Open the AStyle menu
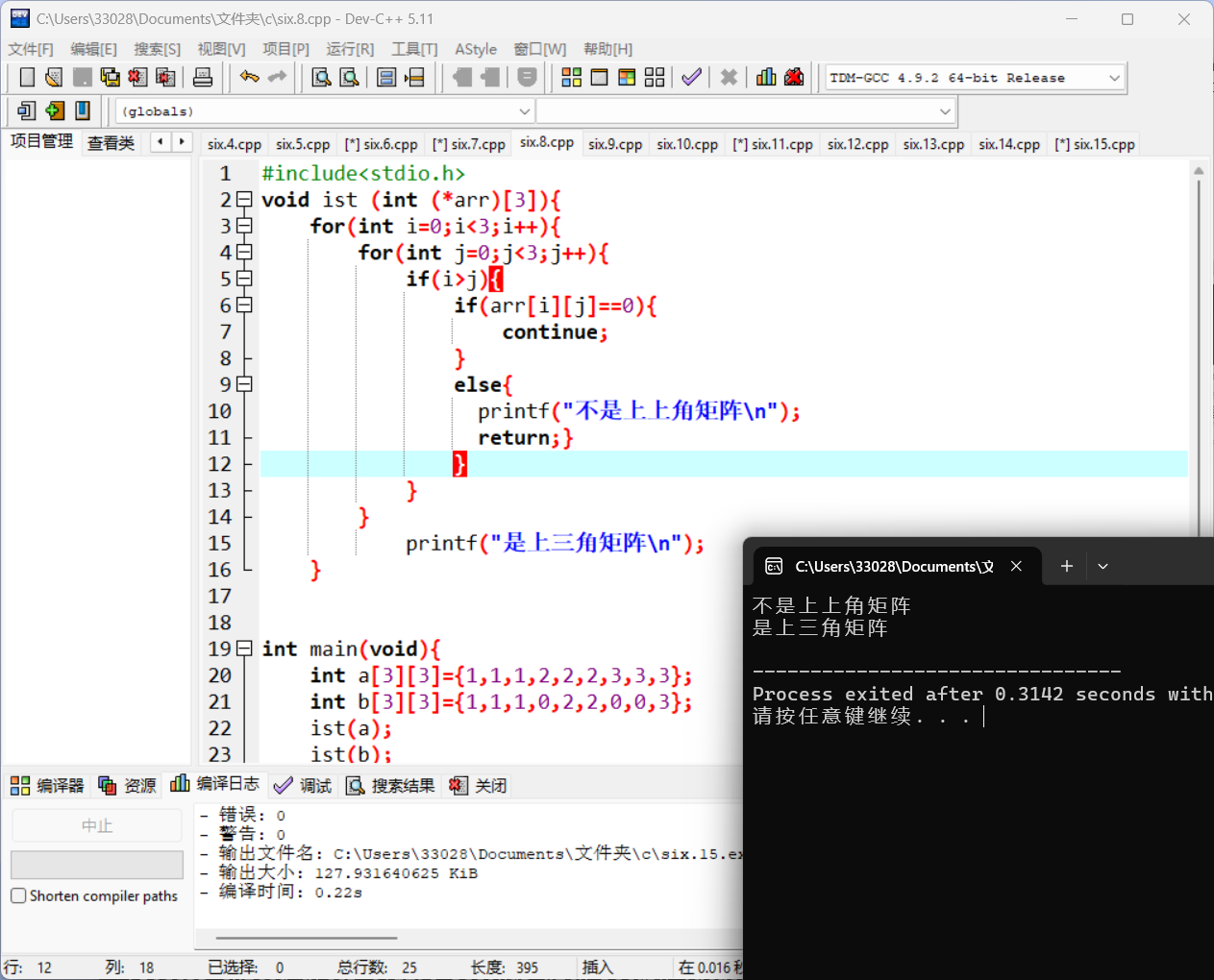1214x980 pixels. [476, 49]
